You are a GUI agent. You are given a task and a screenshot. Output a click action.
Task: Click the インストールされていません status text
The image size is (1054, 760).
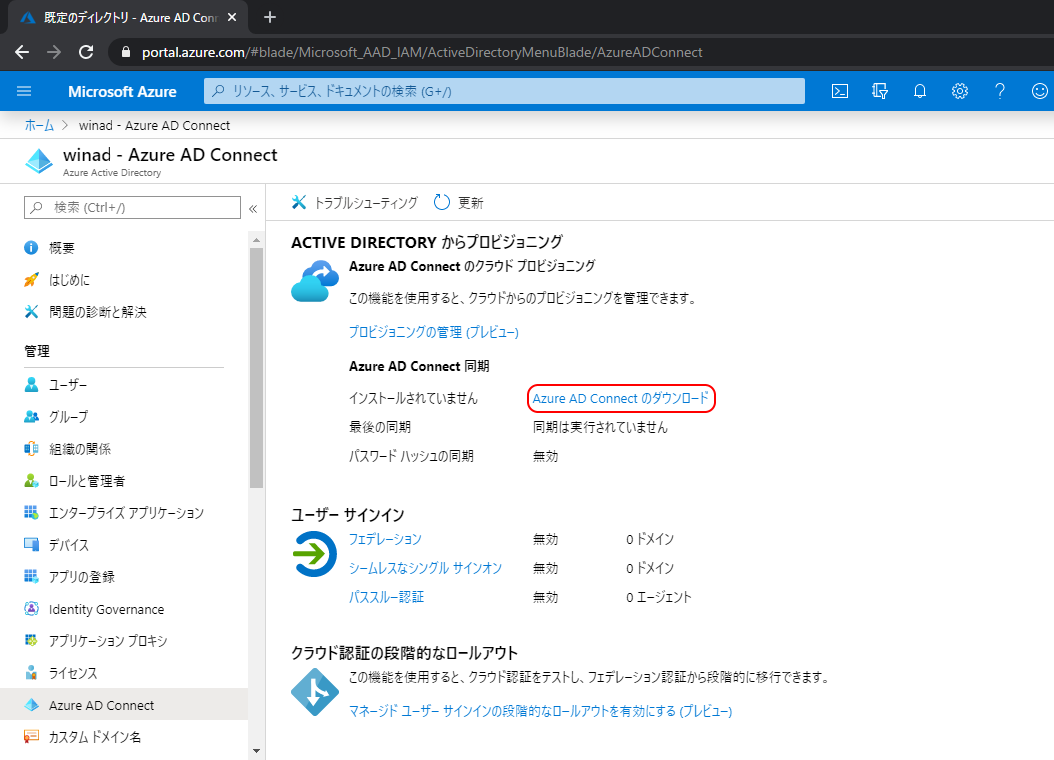coord(413,398)
